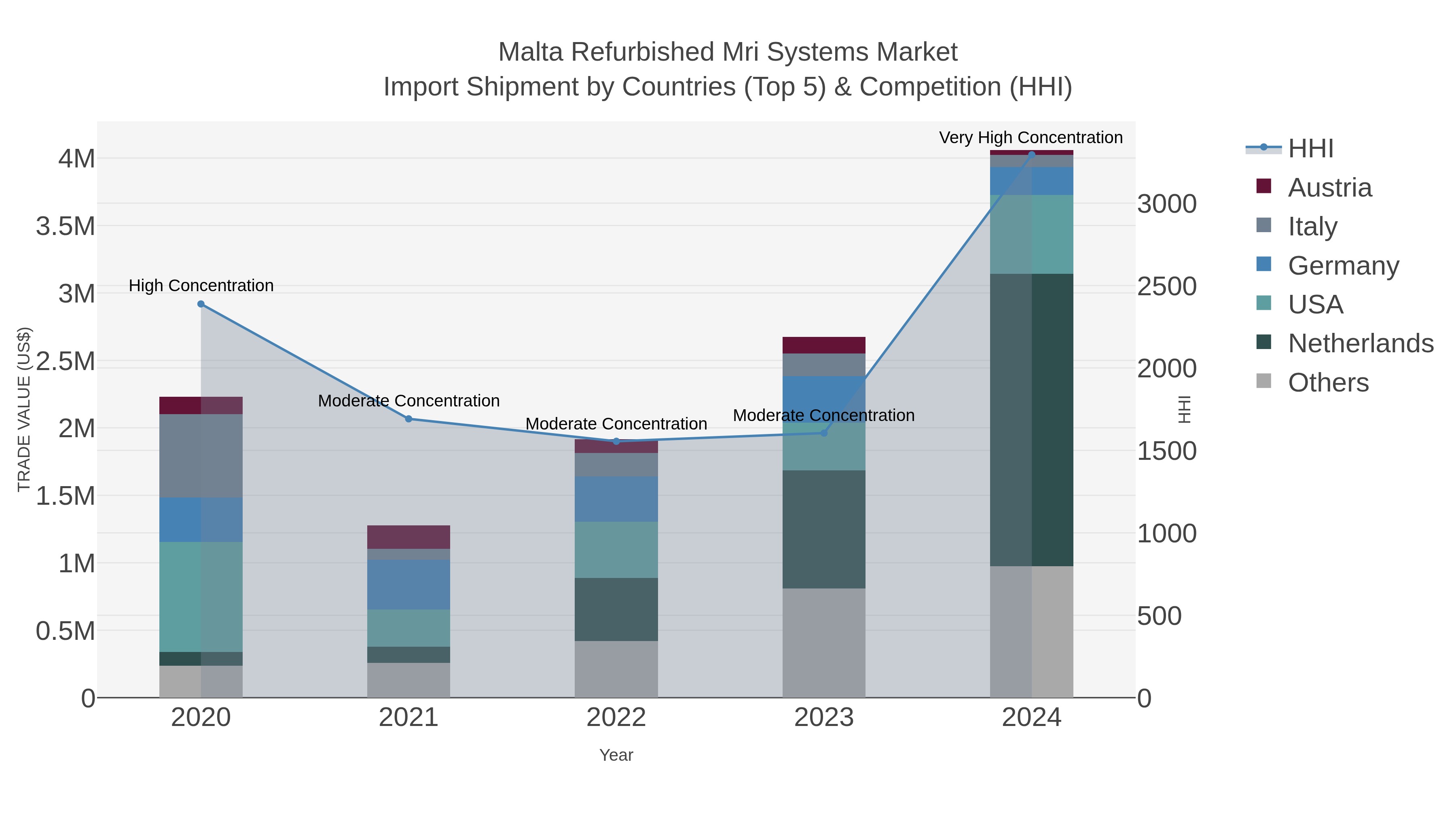Click the Netherlands segment of the 2024 bar

(1031, 420)
